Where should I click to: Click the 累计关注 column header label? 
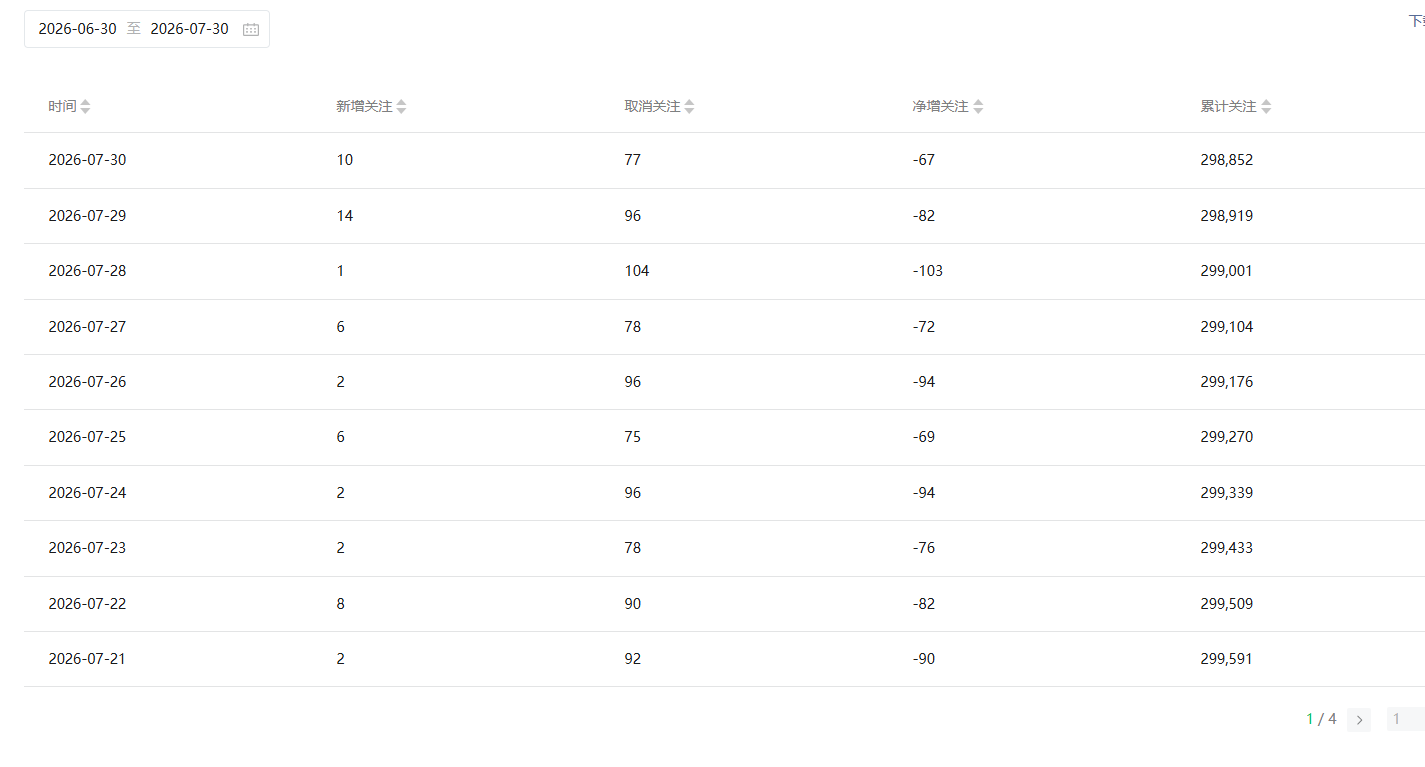coord(1228,106)
